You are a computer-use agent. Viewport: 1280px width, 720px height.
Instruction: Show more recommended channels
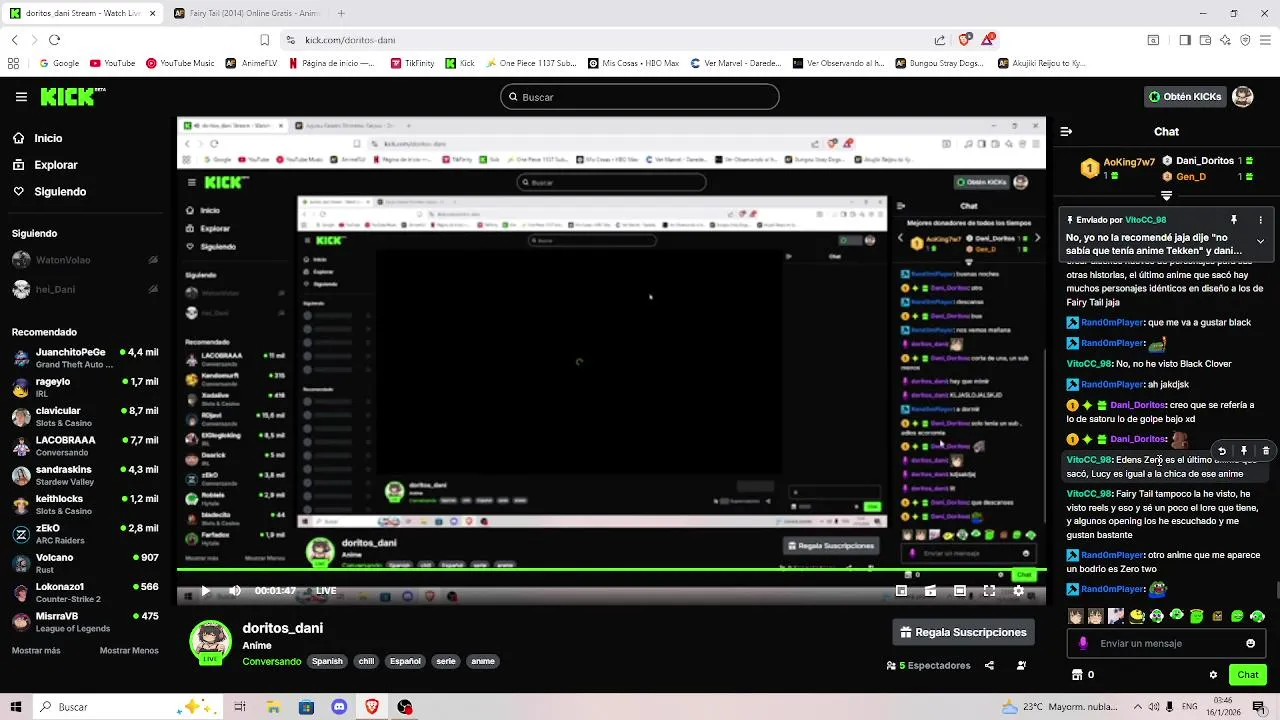36,650
